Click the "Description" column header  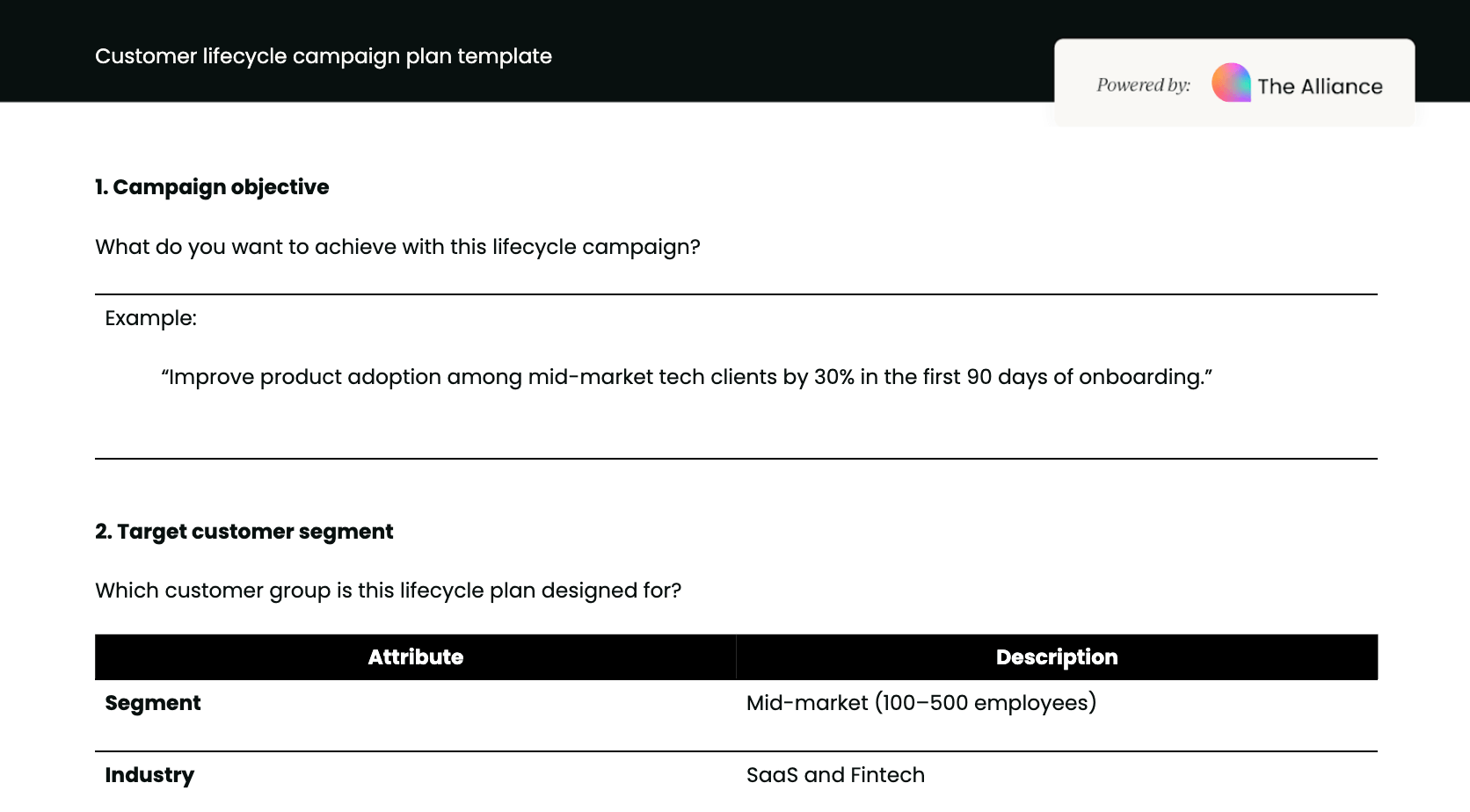point(1057,657)
